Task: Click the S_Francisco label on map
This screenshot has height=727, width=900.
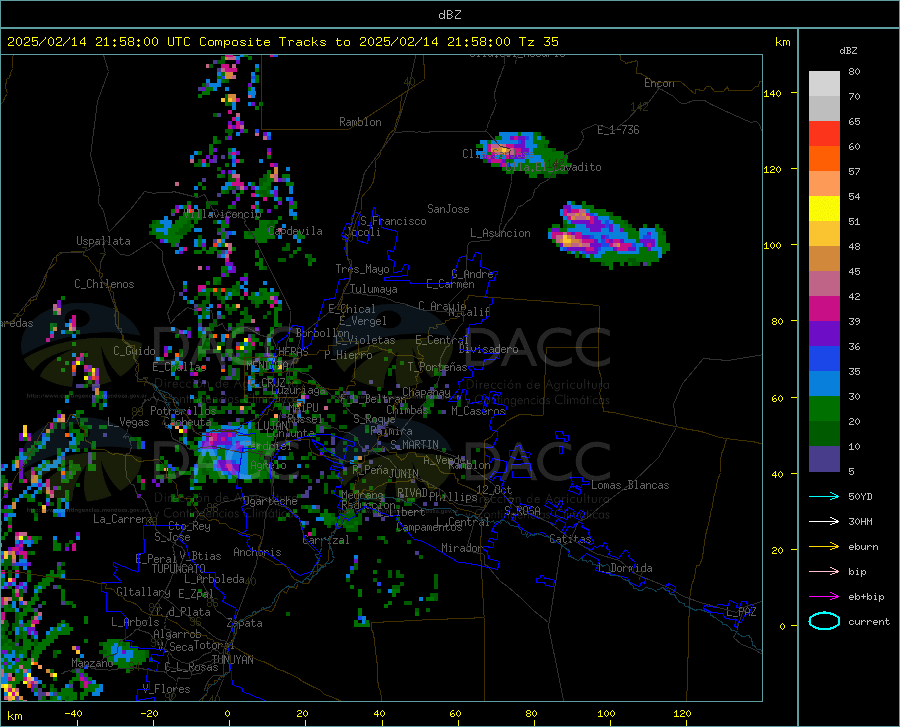Action: pyautogui.click(x=393, y=221)
